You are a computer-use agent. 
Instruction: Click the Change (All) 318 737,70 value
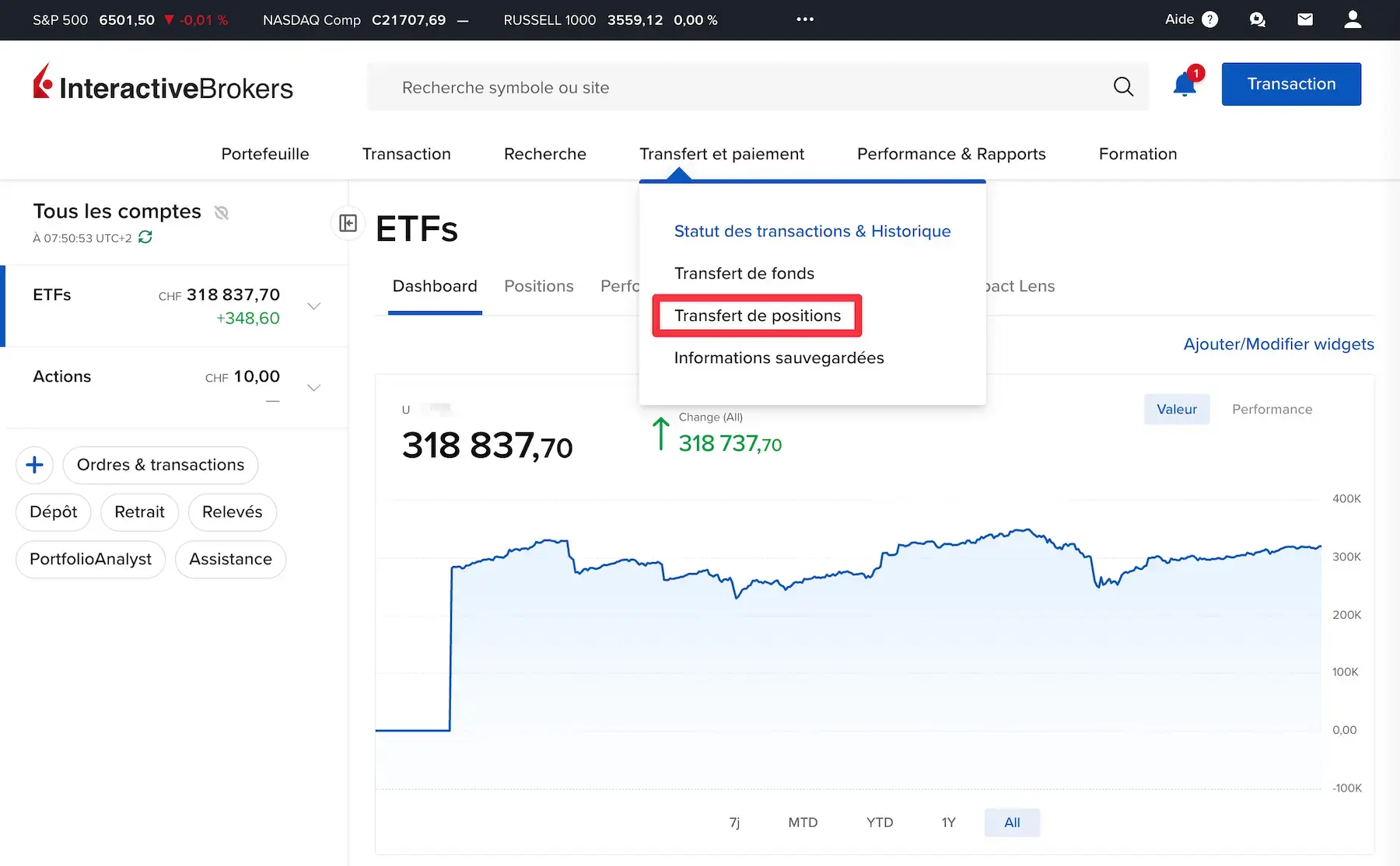click(730, 443)
